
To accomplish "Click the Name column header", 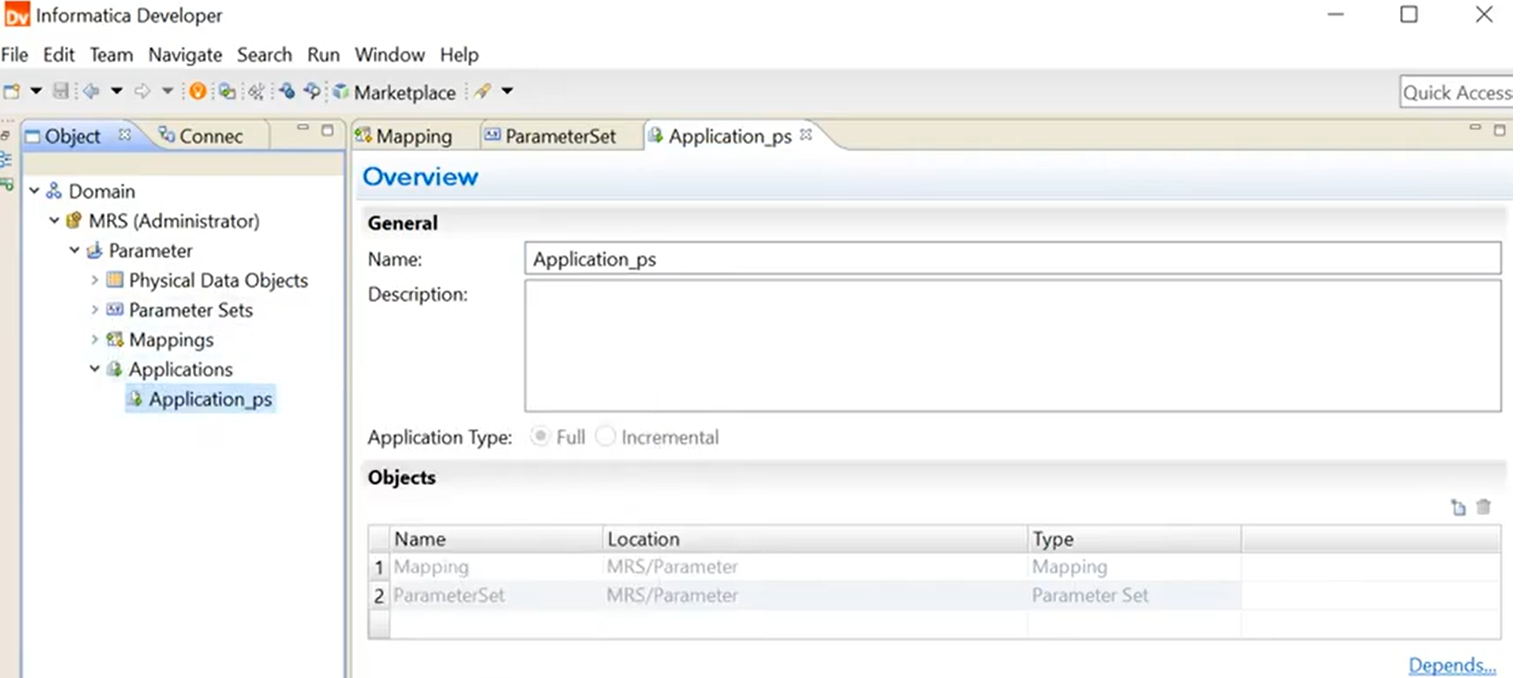I will pyautogui.click(x=496, y=539).
